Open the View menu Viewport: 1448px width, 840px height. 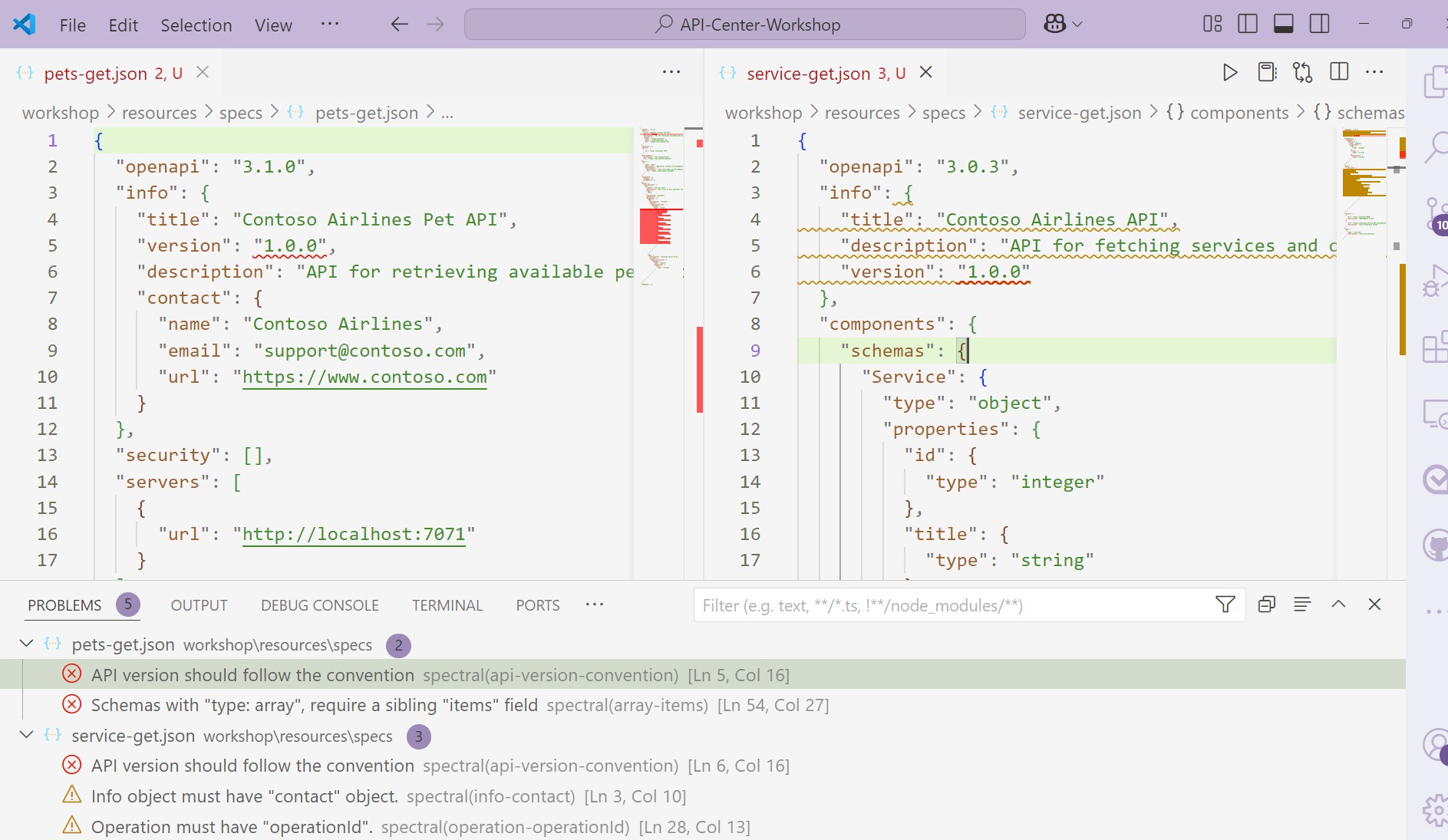[x=273, y=25]
